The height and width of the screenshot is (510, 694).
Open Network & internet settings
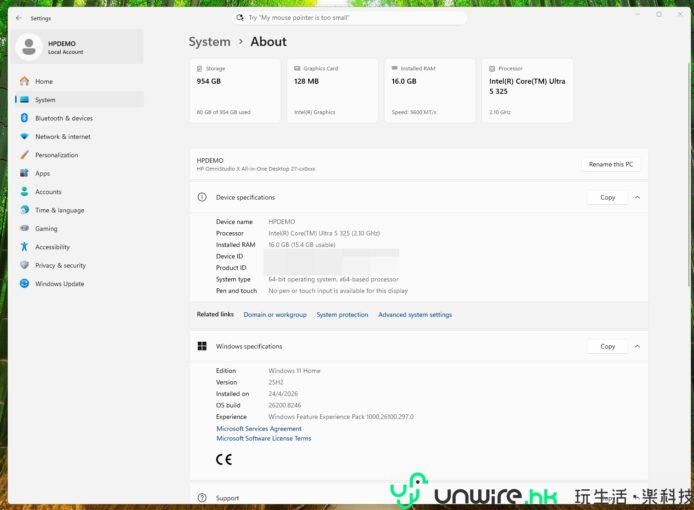pos(79,137)
